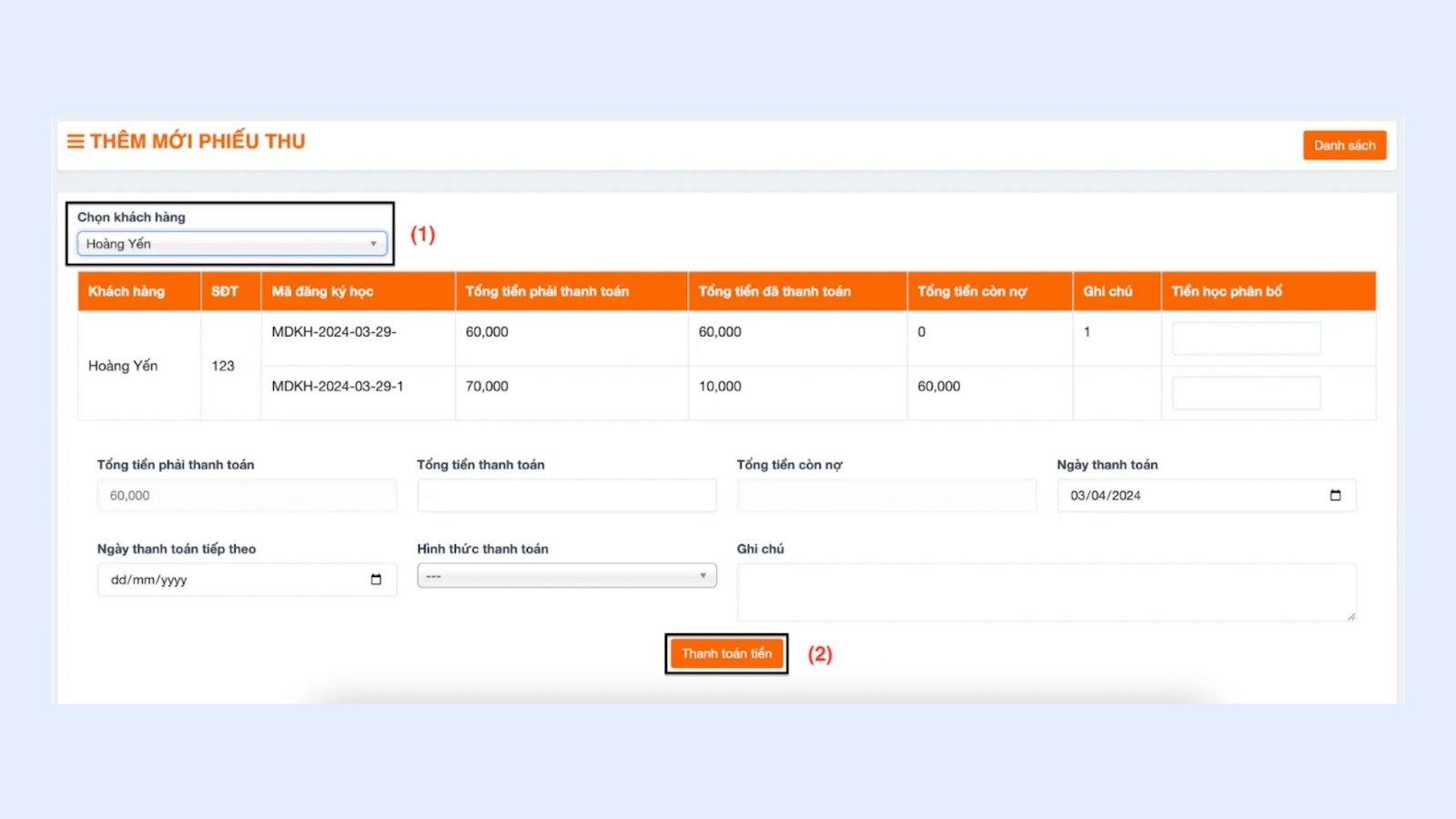This screenshot has width=1456, height=819.
Task: Select the 03/04/2024 date text in Ngày thanh toán
Action: coord(1105,496)
